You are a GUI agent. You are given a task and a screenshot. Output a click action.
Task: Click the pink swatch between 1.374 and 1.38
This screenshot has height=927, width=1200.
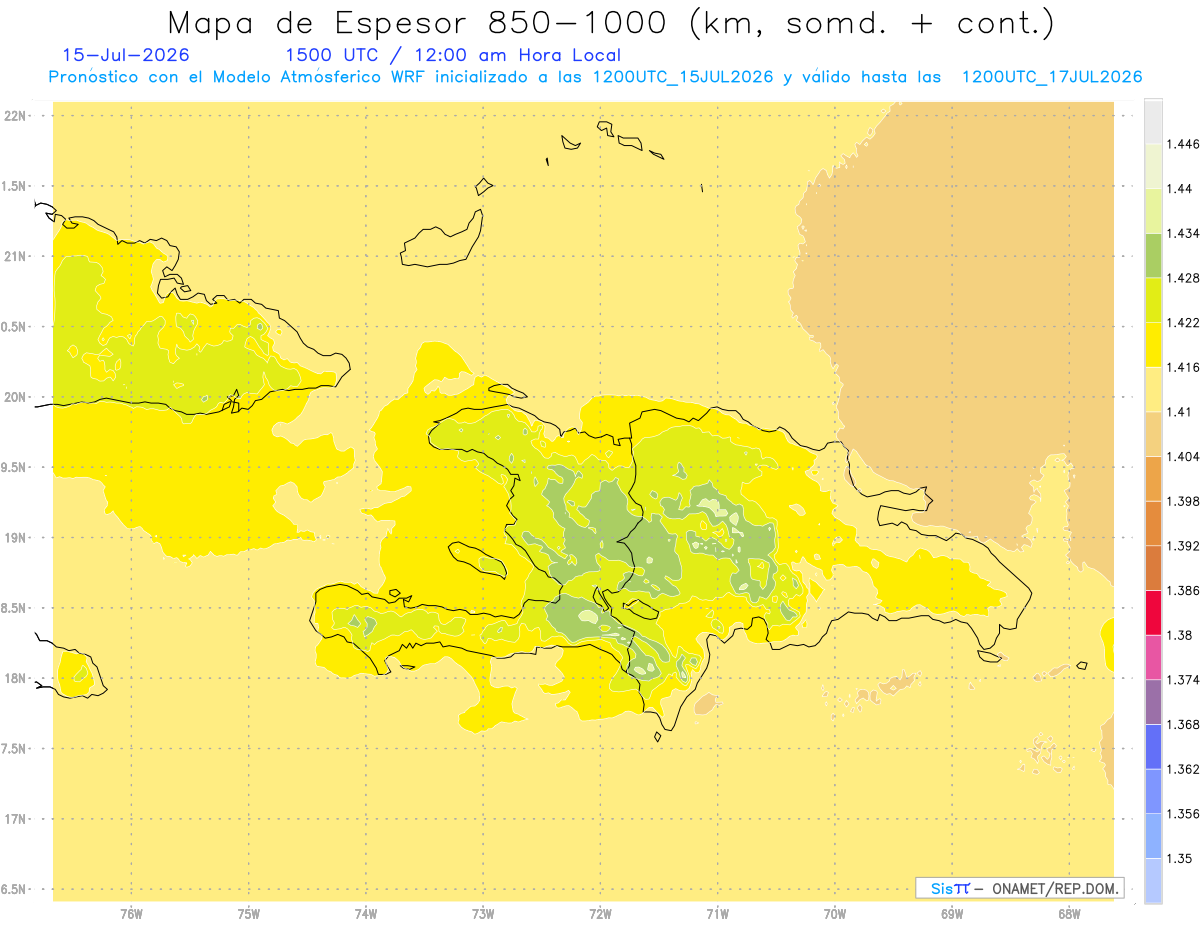1153,658
